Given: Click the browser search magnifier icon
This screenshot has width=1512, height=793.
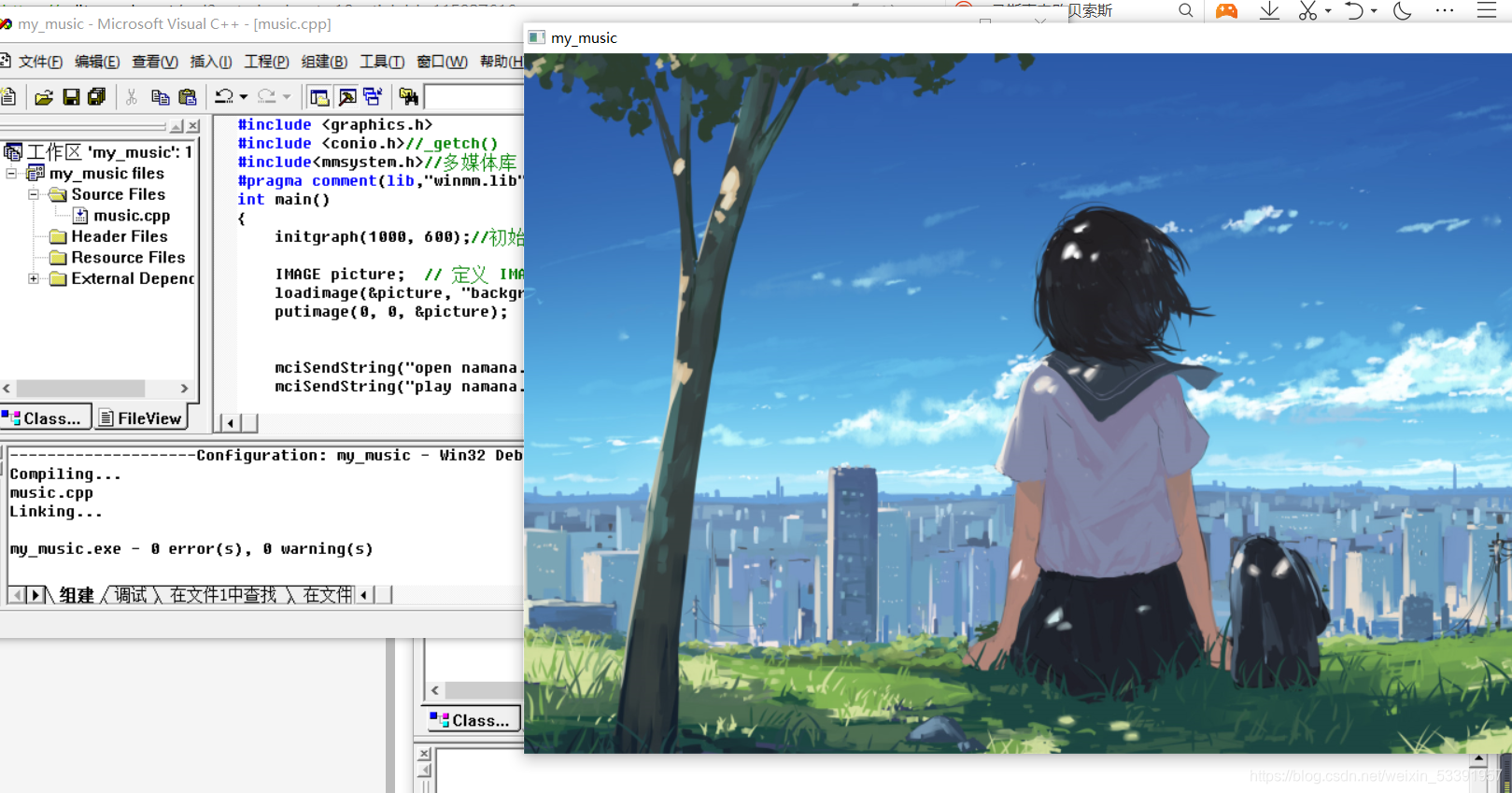Looking at the screenshot, I should coord(1185,11).
